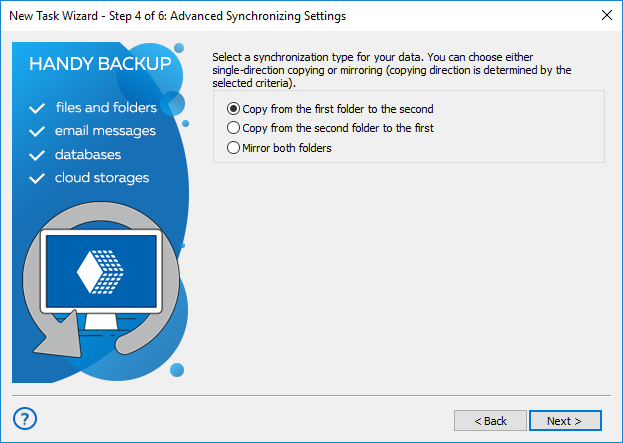The width and height of the screenshot is (623, 443).
Task: Click the checkmark beside databases
Action: click(38, 155)
